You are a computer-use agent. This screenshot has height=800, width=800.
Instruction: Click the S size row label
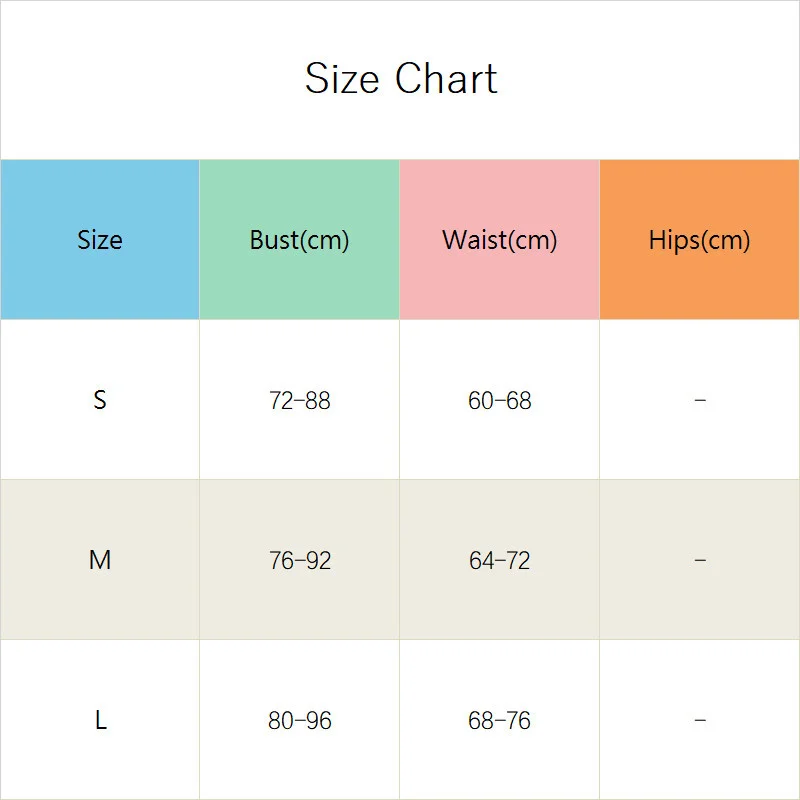tap(100, 400)
